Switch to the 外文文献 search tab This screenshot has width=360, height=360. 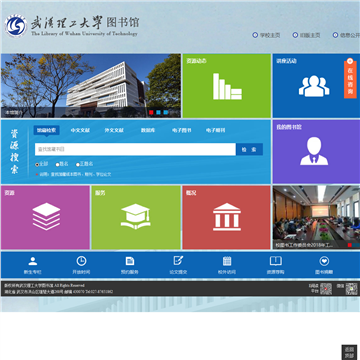tap(114, 130)
